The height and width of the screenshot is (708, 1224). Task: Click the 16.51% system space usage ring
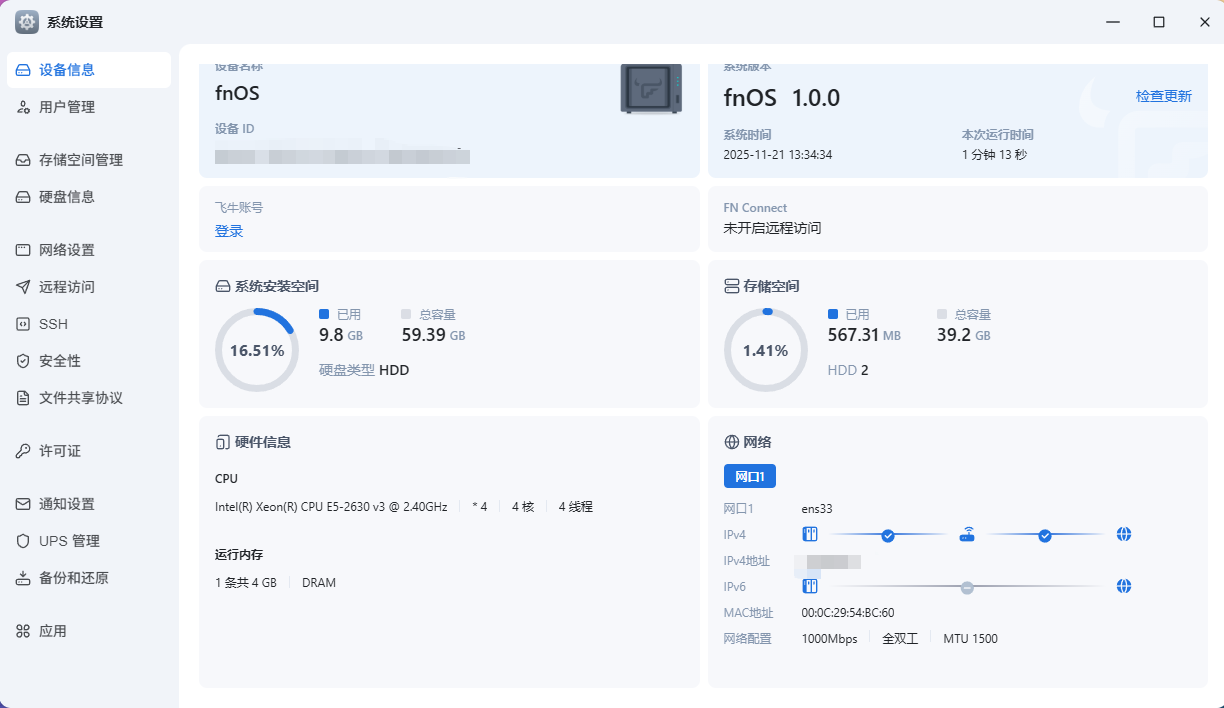257,350
